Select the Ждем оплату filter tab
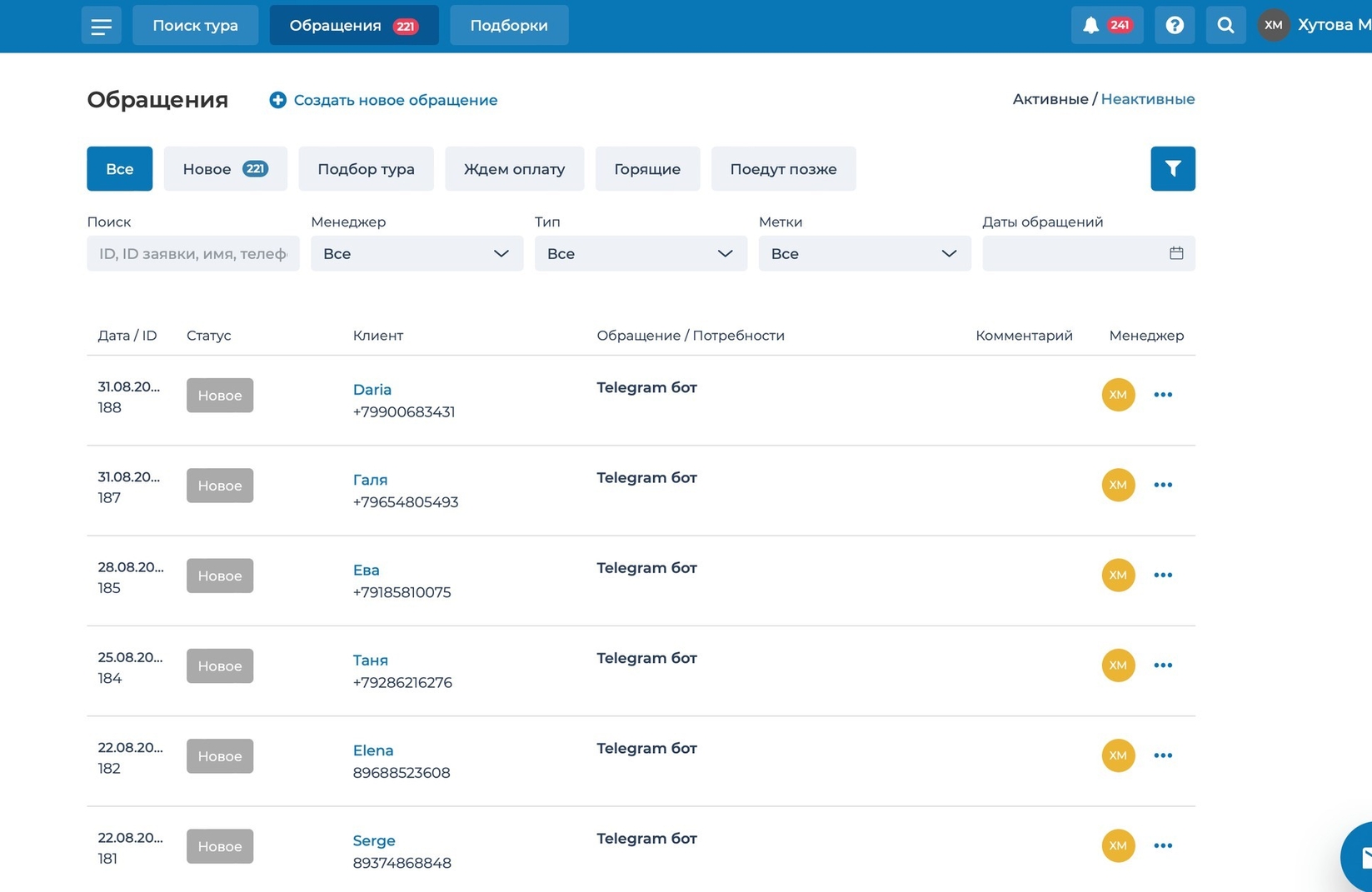 514,169
